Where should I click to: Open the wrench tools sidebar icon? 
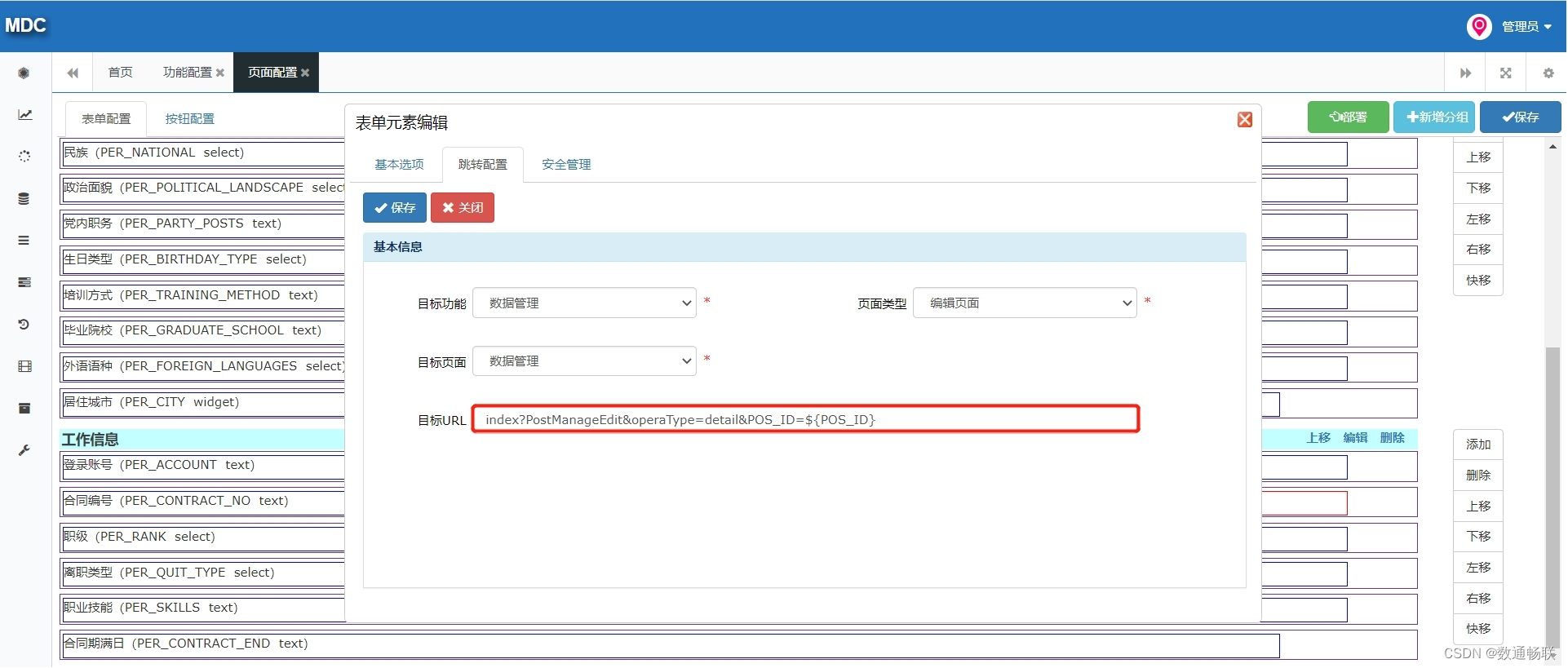24,450
